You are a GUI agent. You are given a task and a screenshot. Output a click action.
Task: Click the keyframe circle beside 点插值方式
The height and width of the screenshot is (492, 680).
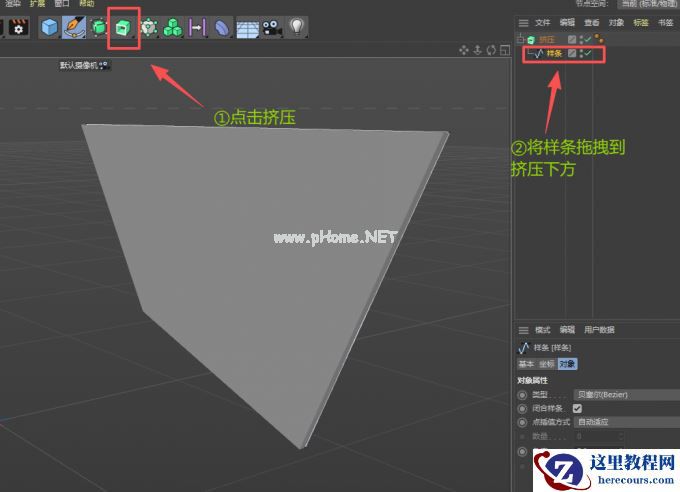coord(523,422)
